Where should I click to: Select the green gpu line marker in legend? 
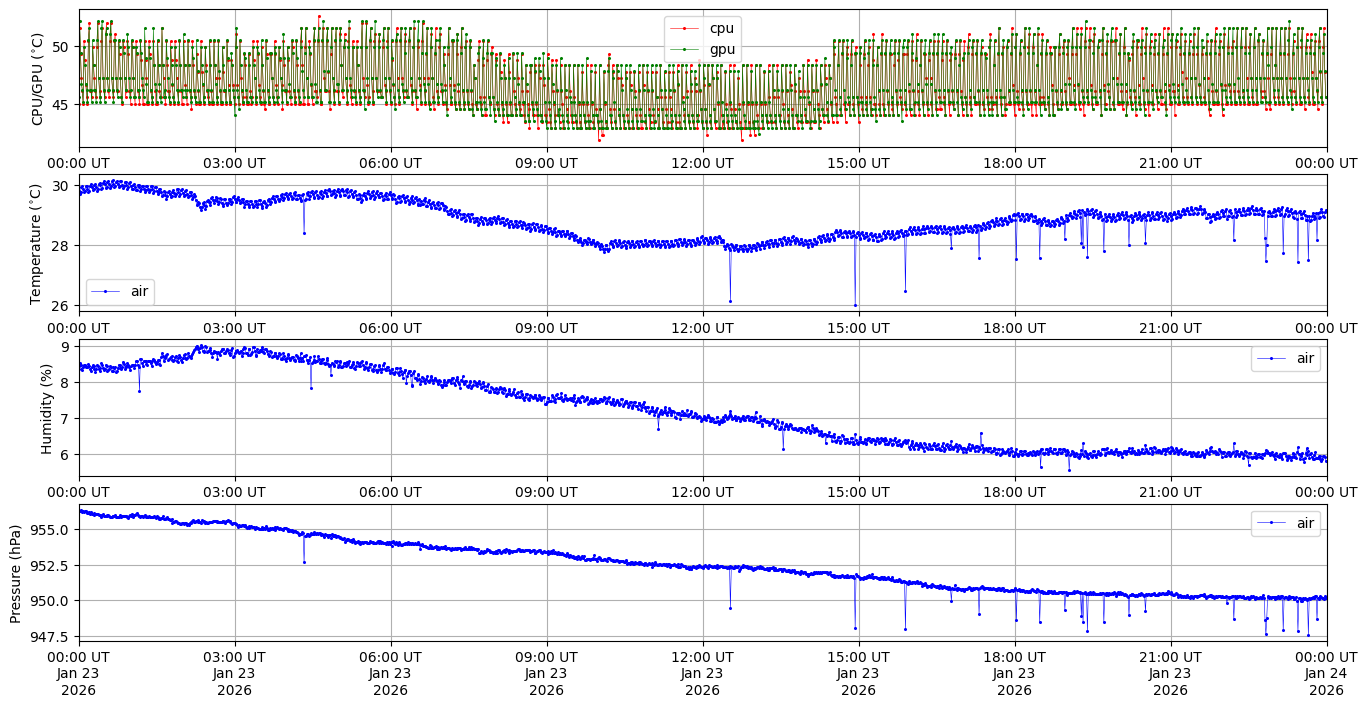point(685,48)
